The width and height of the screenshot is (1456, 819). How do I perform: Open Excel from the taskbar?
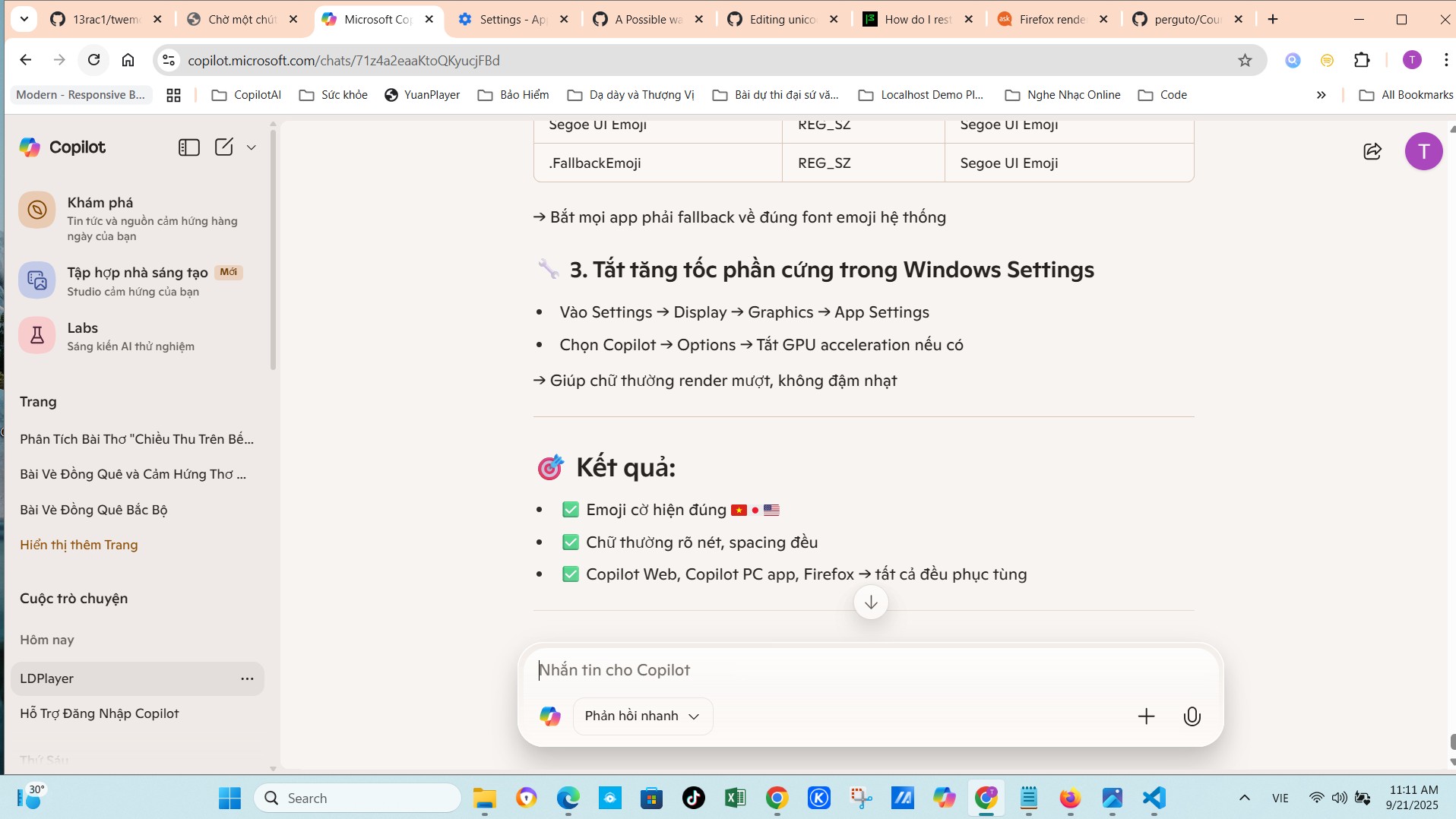[735, 798]
